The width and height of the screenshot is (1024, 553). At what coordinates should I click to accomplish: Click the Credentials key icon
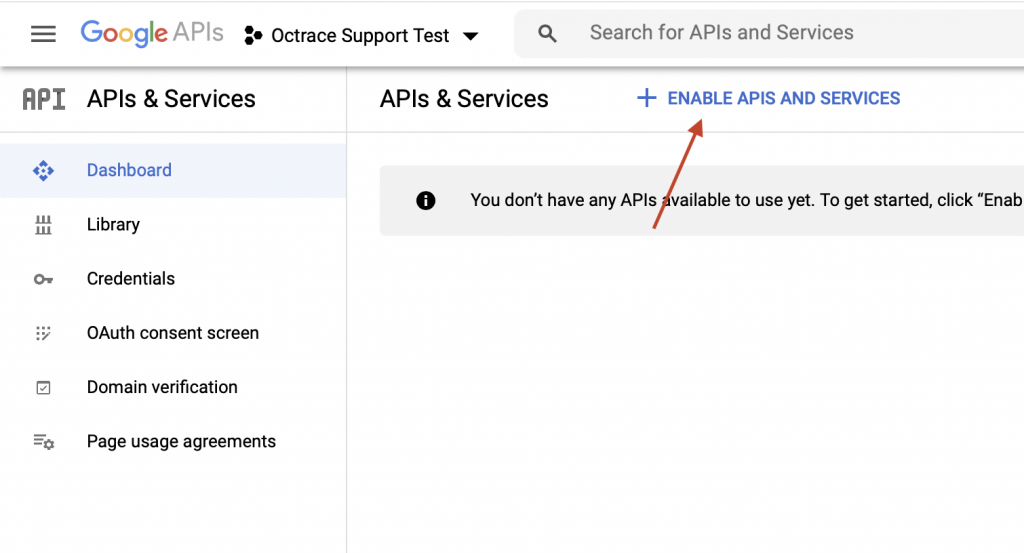(43, 279)
